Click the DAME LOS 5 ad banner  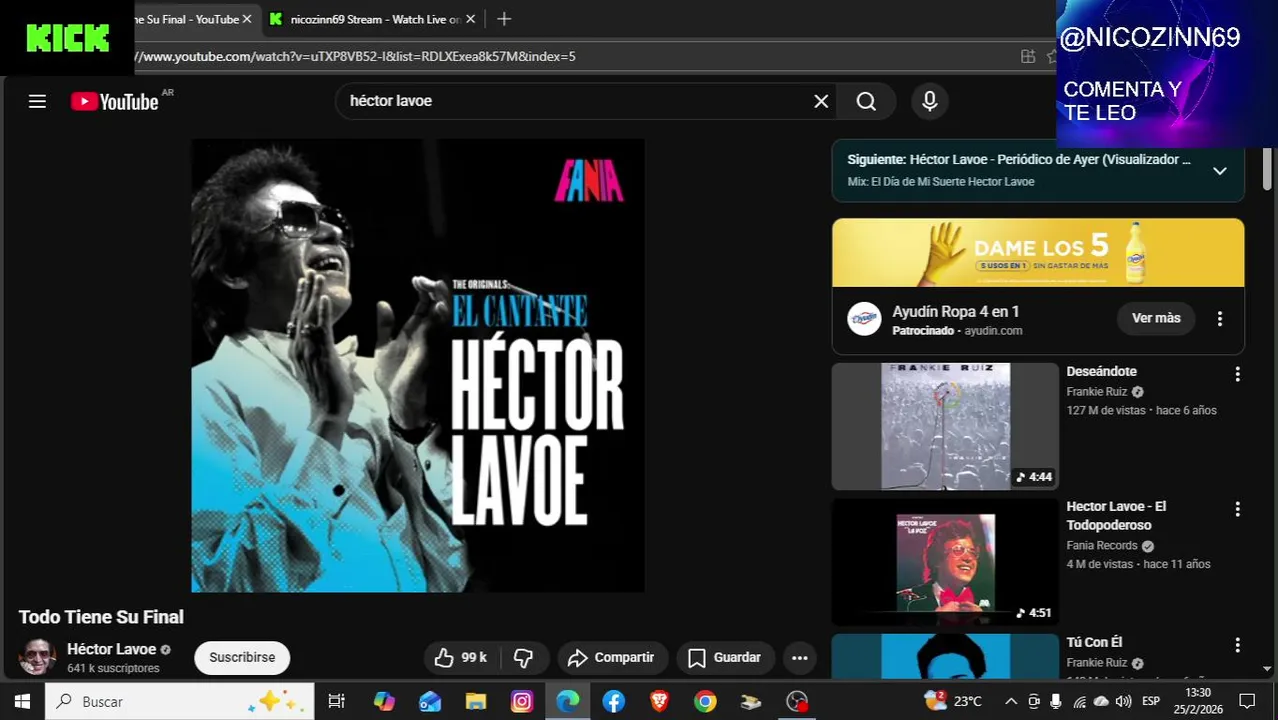1038,253
